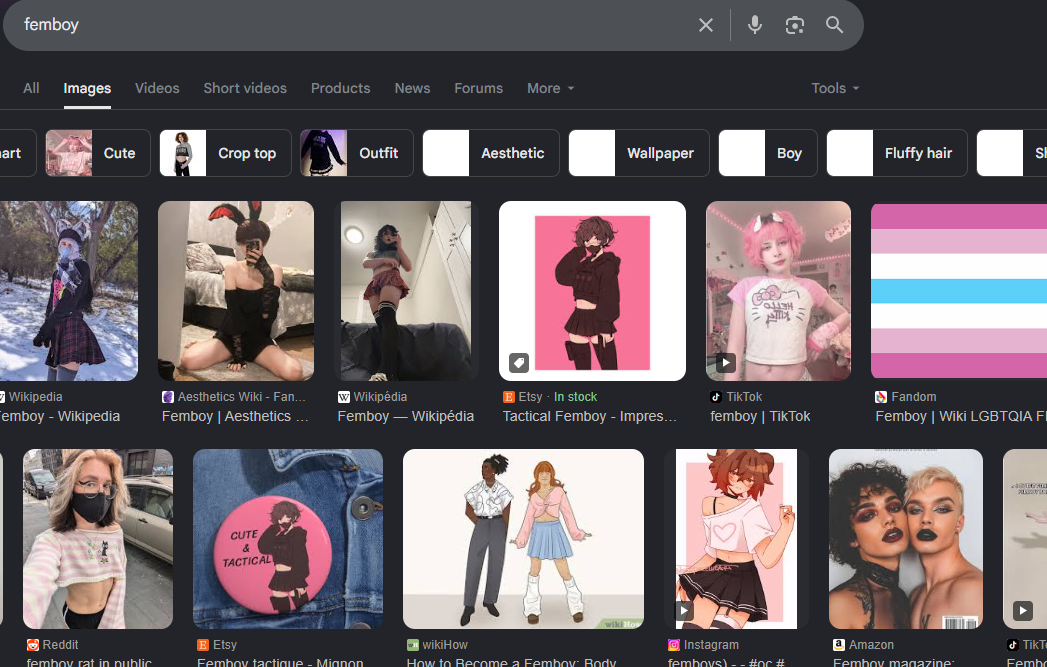Open the Wikipédia image thumbnail
Image resolution: width=1047 pixels, height=667 pixels.
[x=406, y=291]
